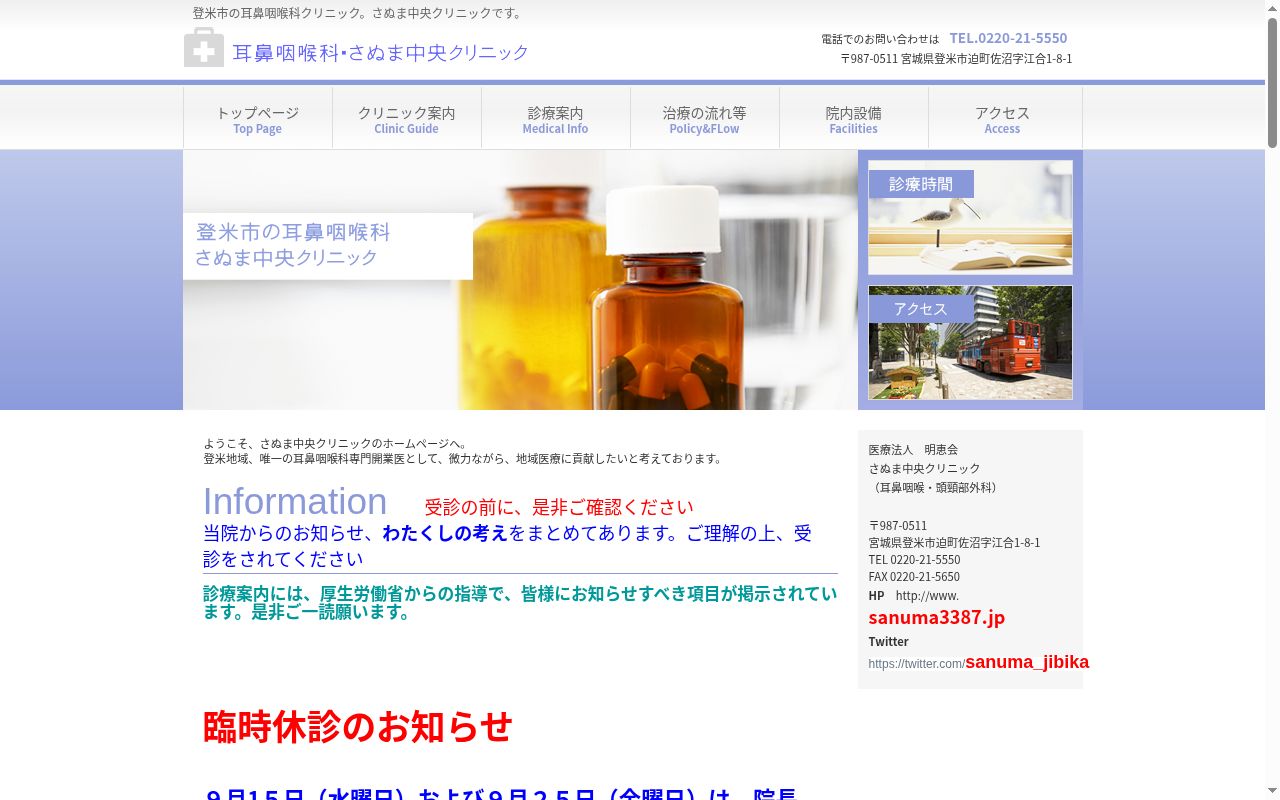Viewport: 1280px width, 800px height.
Task: Click the 耳鼻咽喉科・さぬま中央クリニック site title
Action: (x=381, y=52)
